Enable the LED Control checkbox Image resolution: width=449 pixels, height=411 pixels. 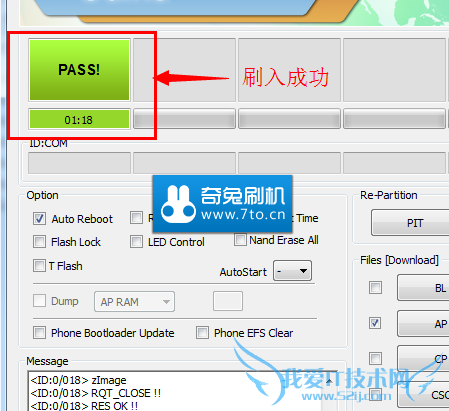pyautogui.click(x=136, y=242)
